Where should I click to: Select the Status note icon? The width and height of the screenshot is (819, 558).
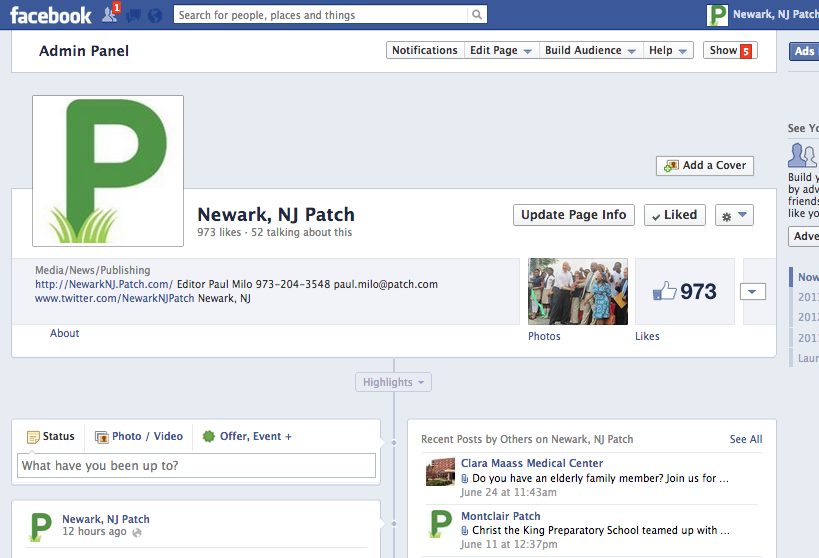pos(33,437)
